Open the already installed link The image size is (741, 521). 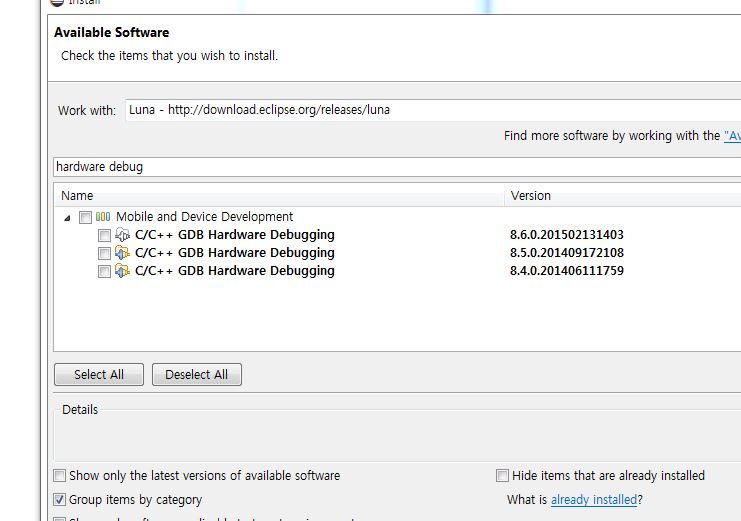(x=594, y=499)
